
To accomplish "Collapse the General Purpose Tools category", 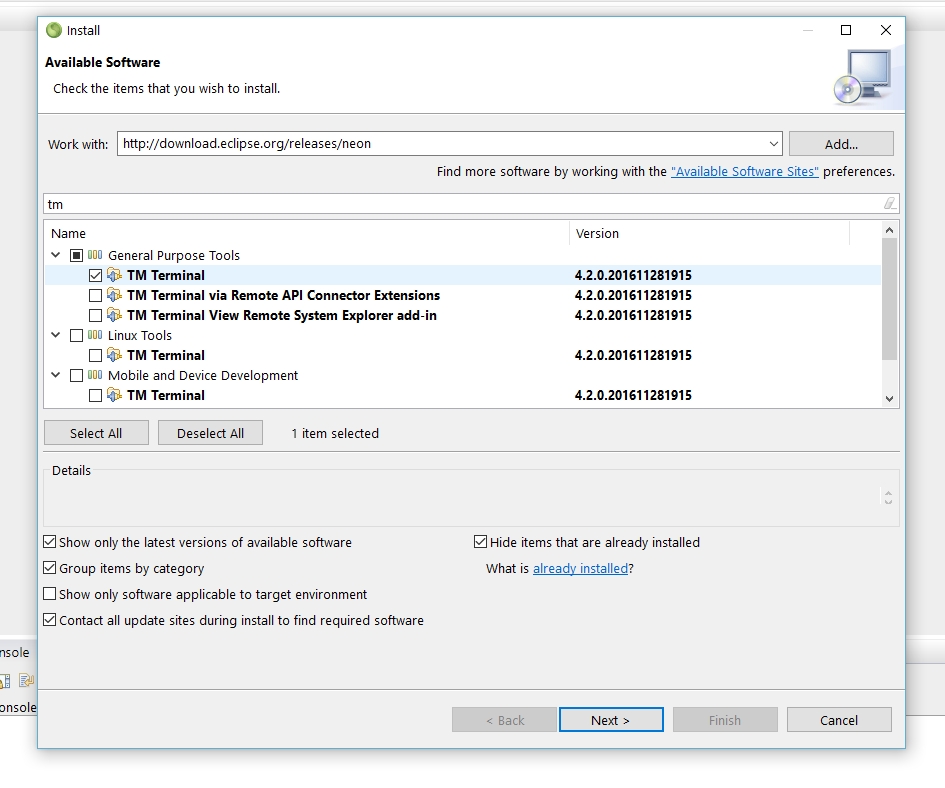I will click(56, 256).
